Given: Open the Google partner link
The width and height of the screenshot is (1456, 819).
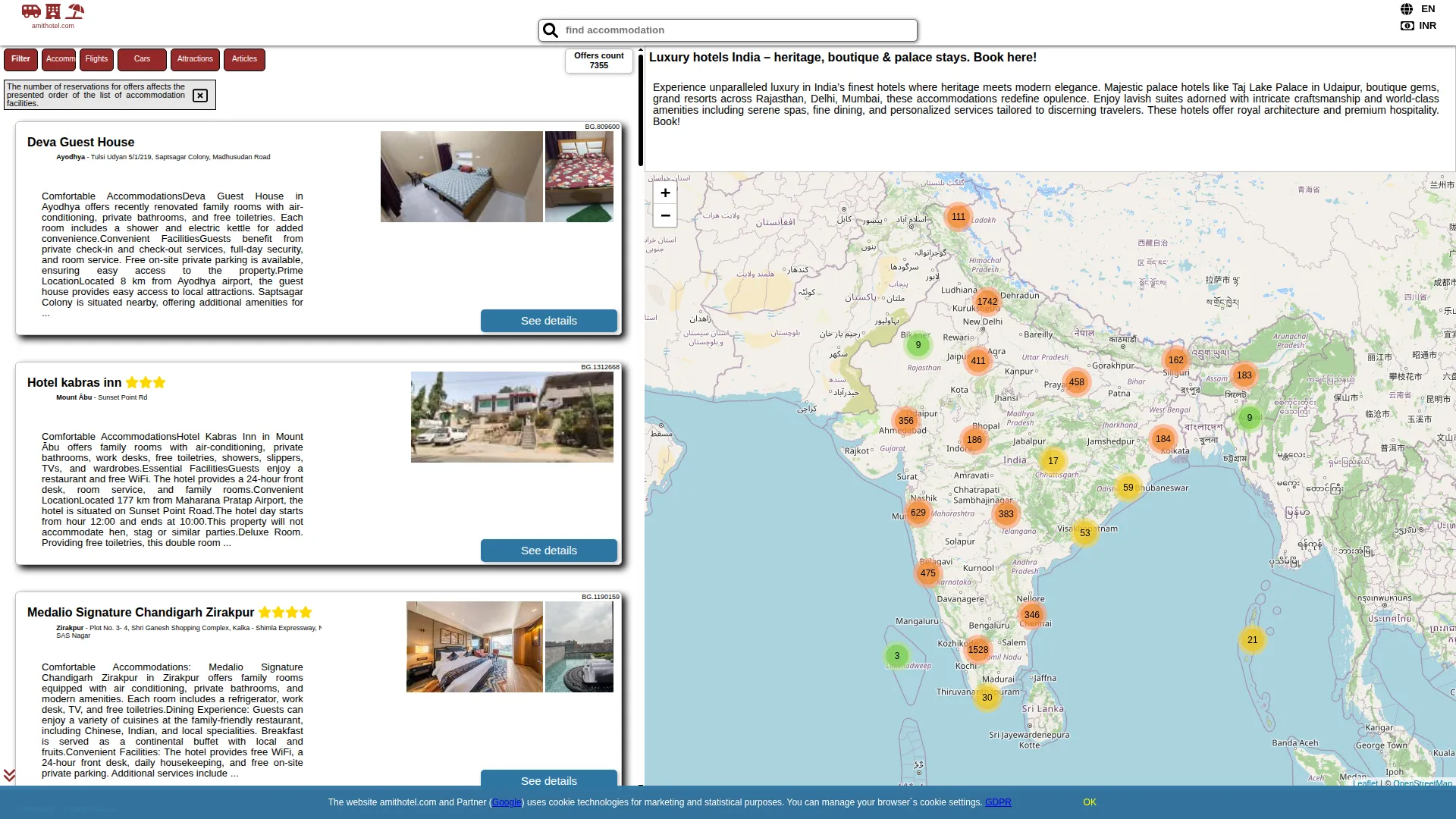Looking at the screenshot, I should (x=507, y=802).
